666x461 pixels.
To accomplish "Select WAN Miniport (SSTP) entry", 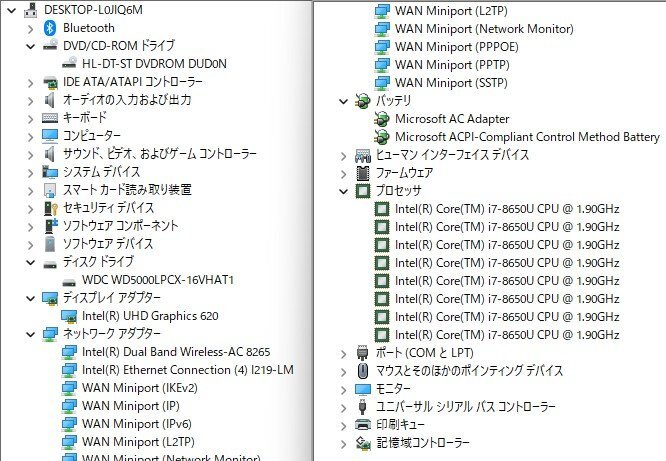I will pyautogui.click(x=451, y=83).
